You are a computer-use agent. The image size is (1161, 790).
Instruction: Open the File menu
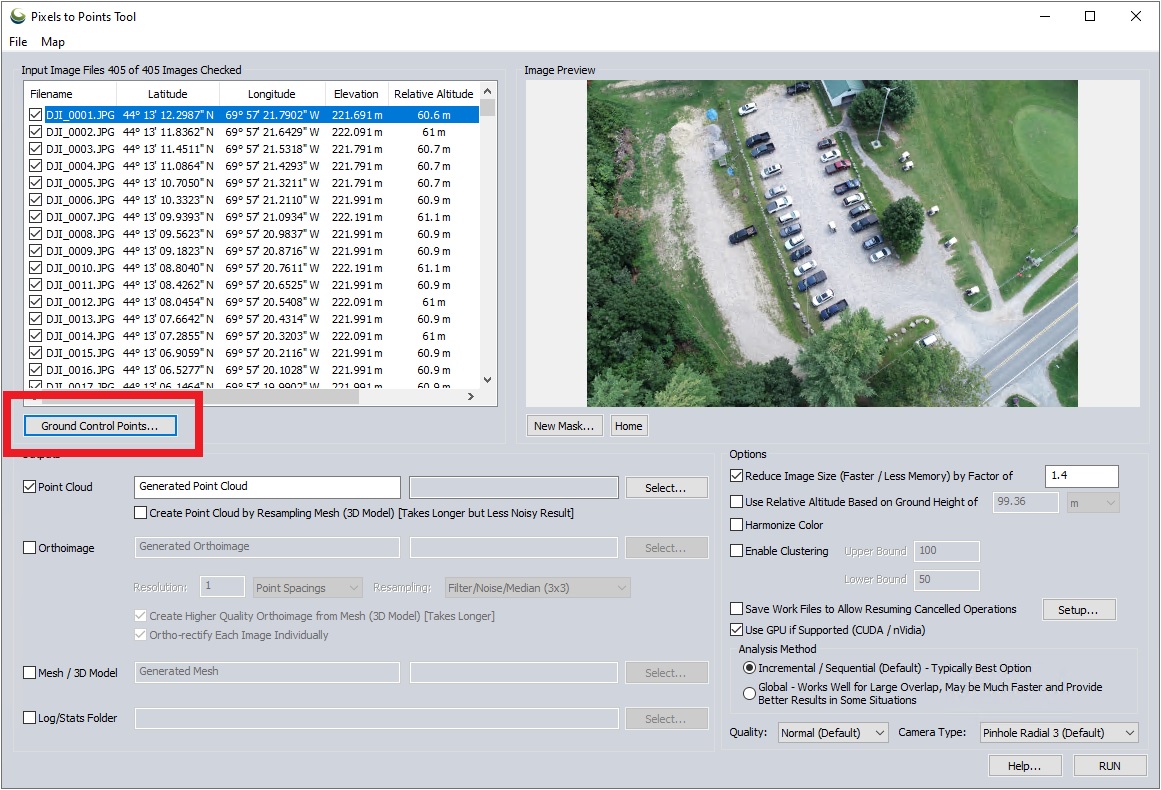click(x=19, y=42)
